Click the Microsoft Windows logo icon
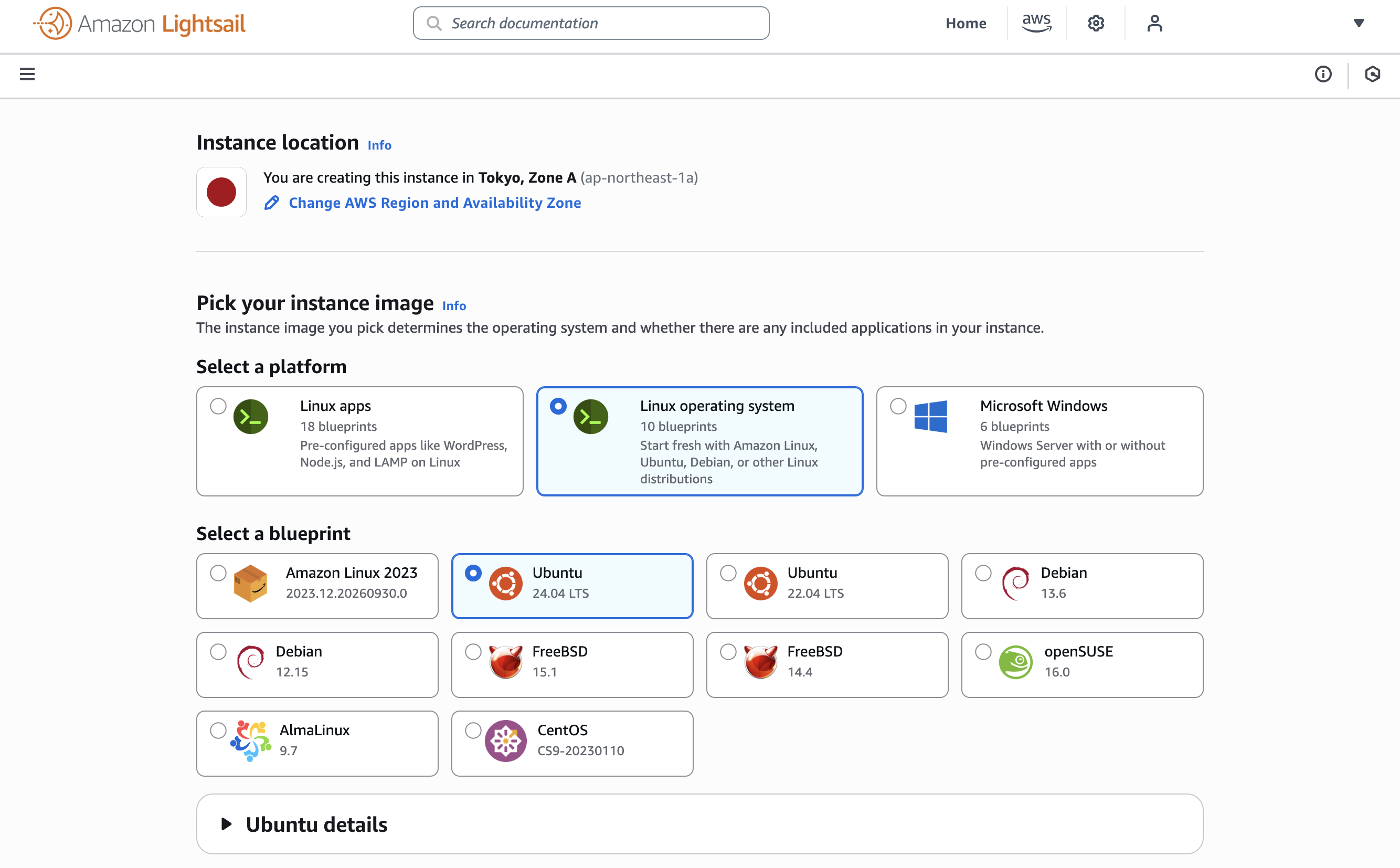This screenshot has height=868, width=1400. click(x=930, y=417)
